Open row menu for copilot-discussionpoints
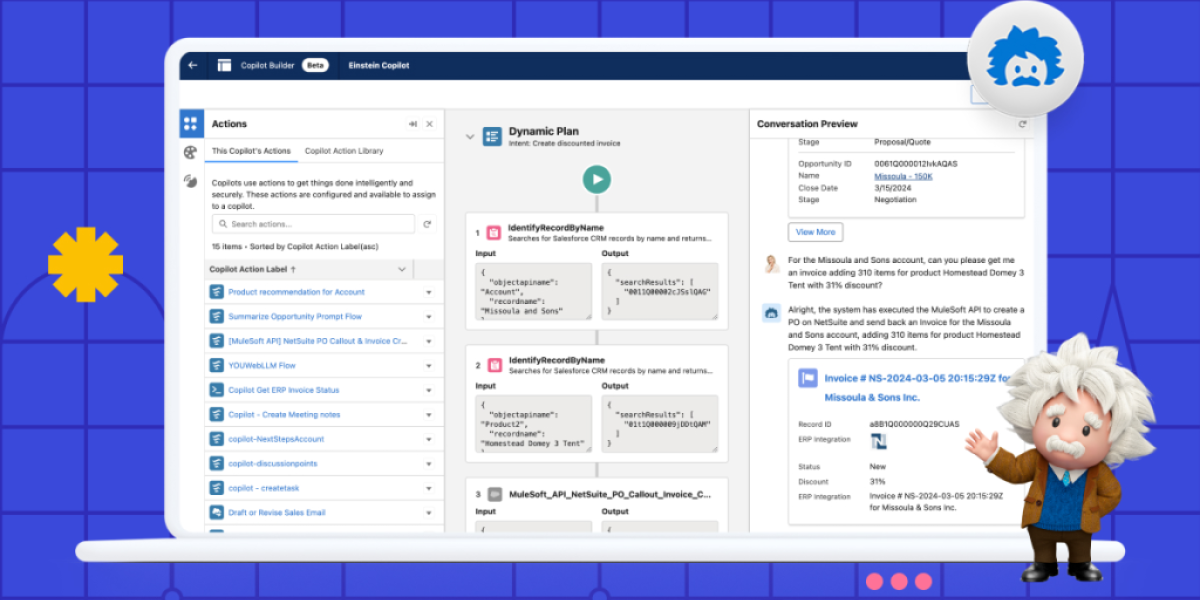 click(x=429, y=464)
